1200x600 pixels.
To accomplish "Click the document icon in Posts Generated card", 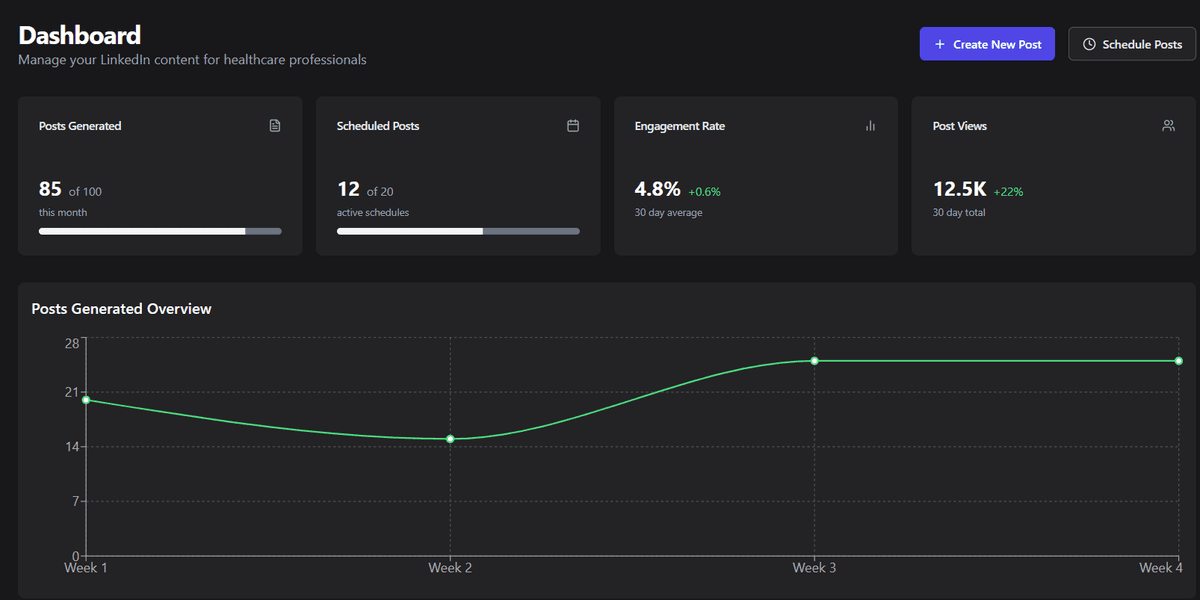I will 275,126.
